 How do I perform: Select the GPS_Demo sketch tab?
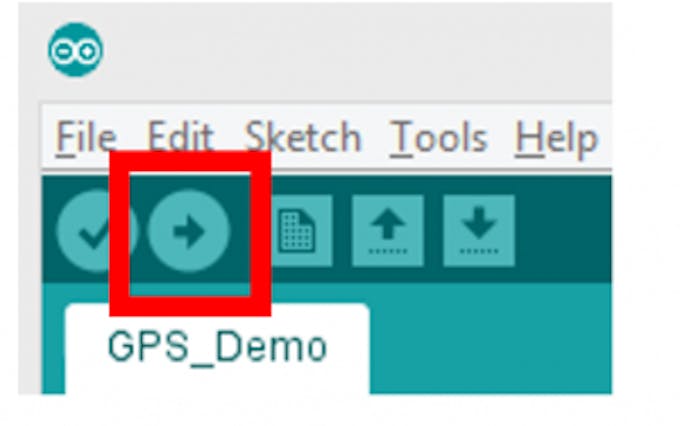pos(217,348)
